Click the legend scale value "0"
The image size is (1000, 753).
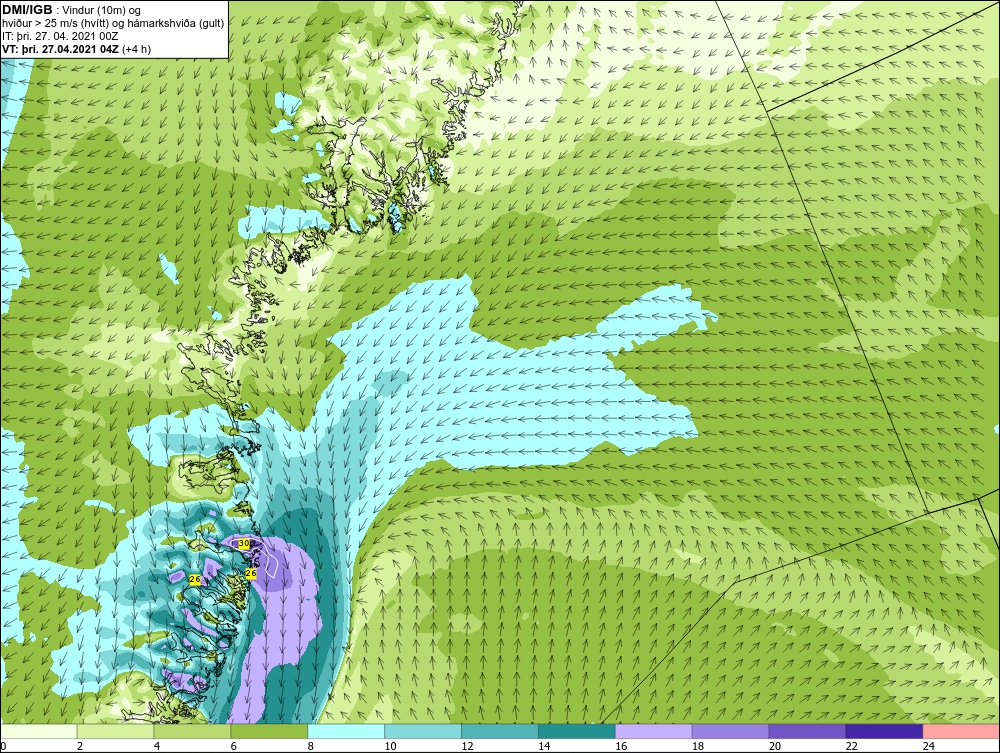[3, 746]
